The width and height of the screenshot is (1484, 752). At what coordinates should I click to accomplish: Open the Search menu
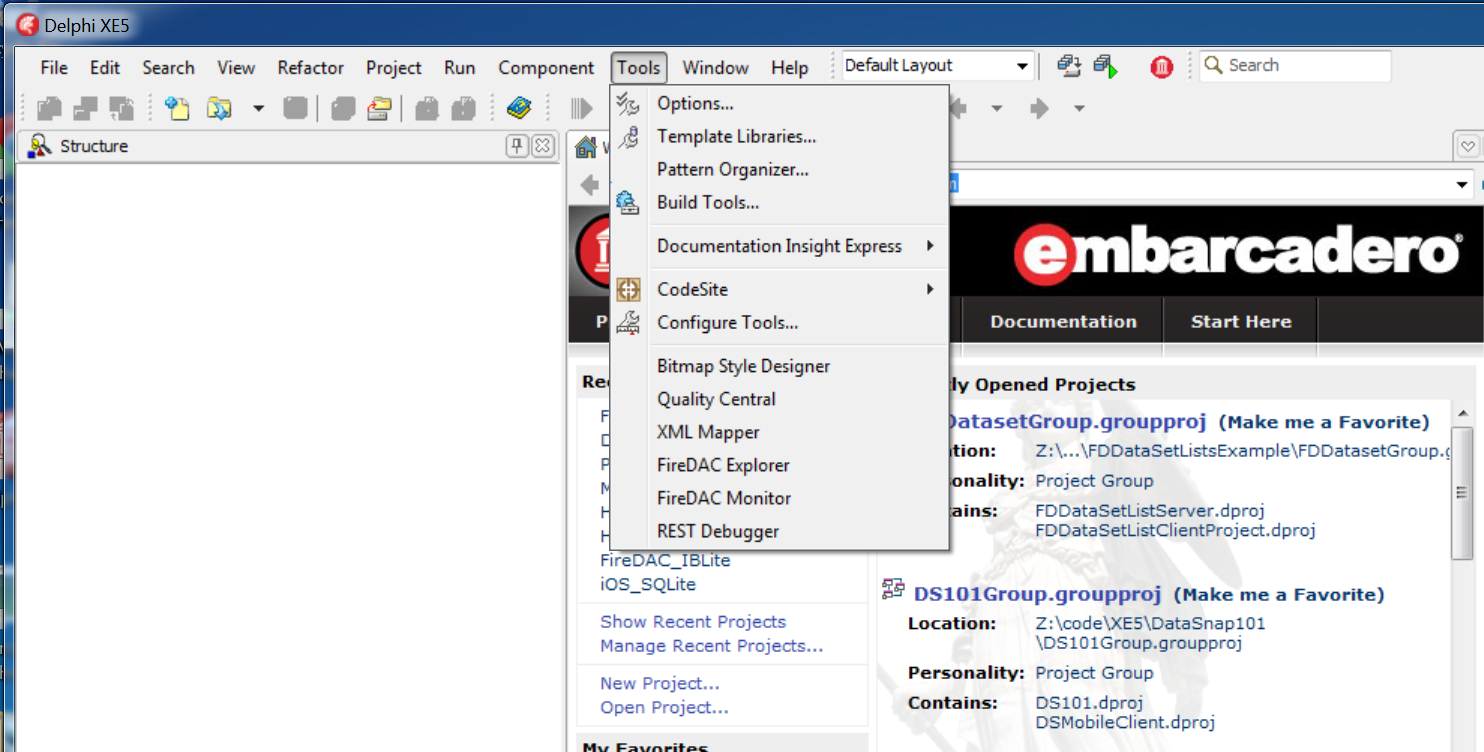point(168,68)
